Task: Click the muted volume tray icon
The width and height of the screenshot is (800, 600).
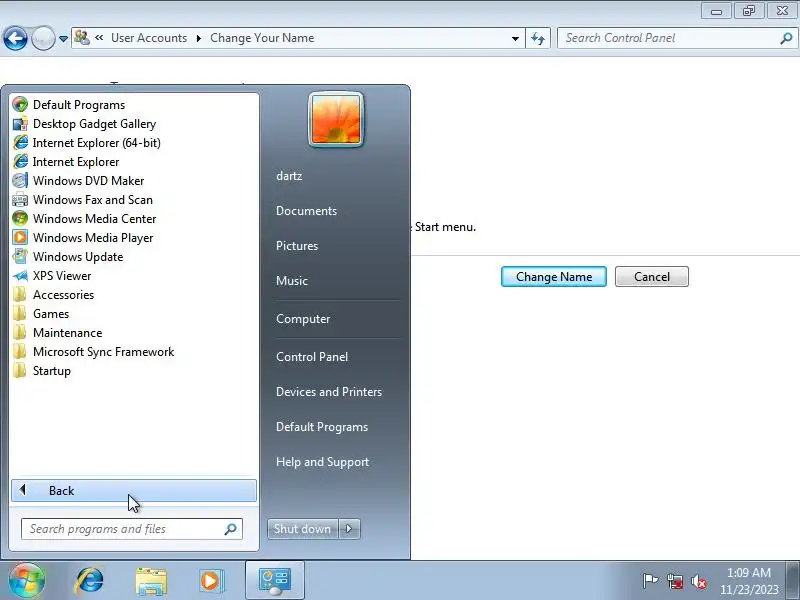Action: (x=698, y=581)
